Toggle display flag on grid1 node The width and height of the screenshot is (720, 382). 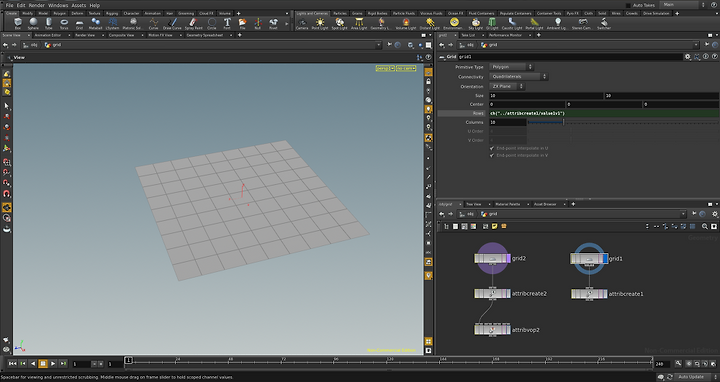pos(605,259)
